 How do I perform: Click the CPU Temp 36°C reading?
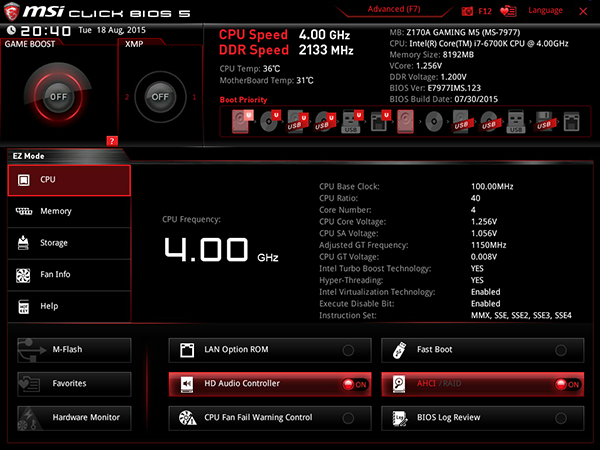250,69
